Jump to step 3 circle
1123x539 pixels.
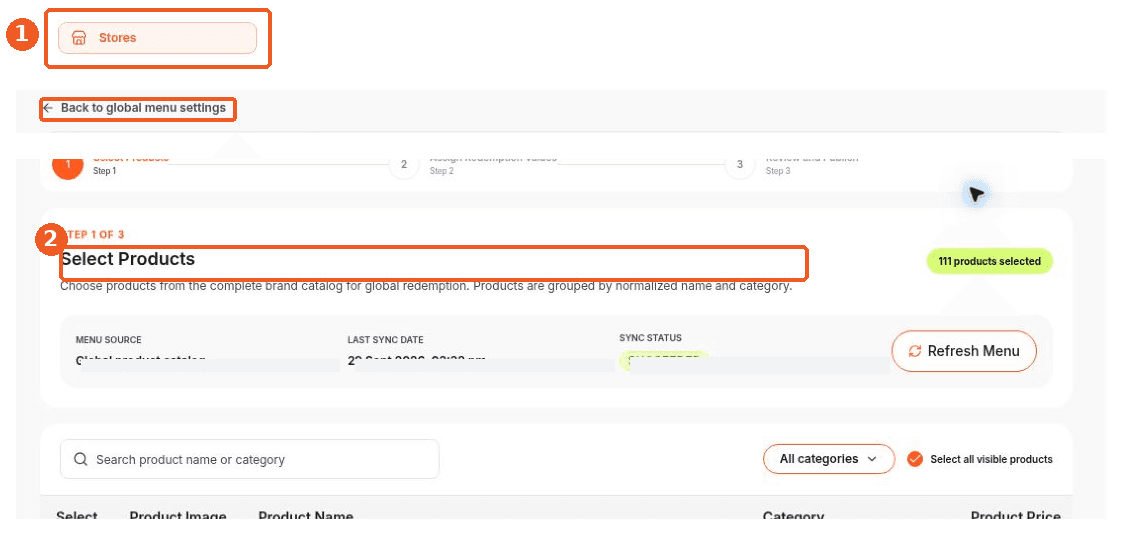(740, 165)
